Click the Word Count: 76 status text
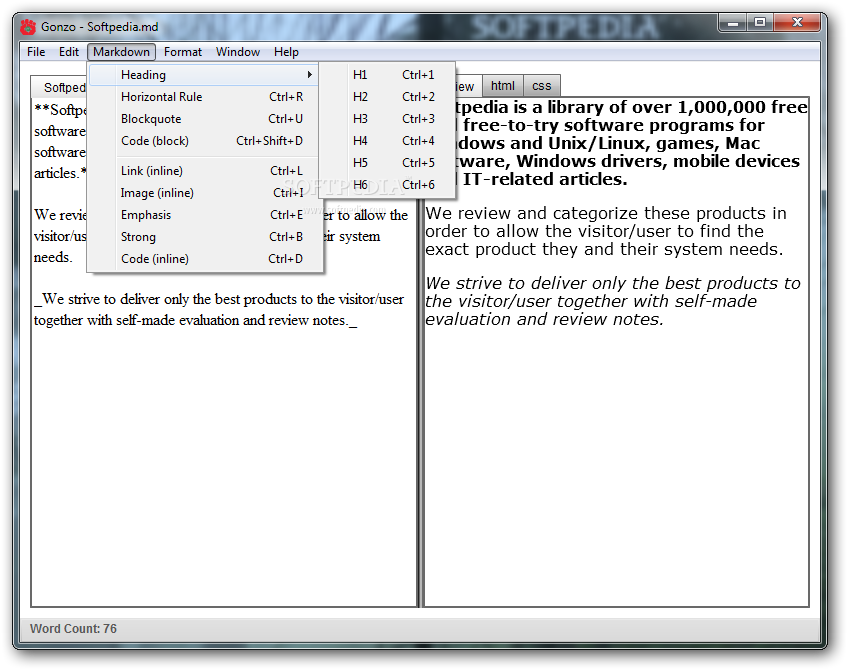The width and height of the screenshot is (848, 670). tap(73, 628)
